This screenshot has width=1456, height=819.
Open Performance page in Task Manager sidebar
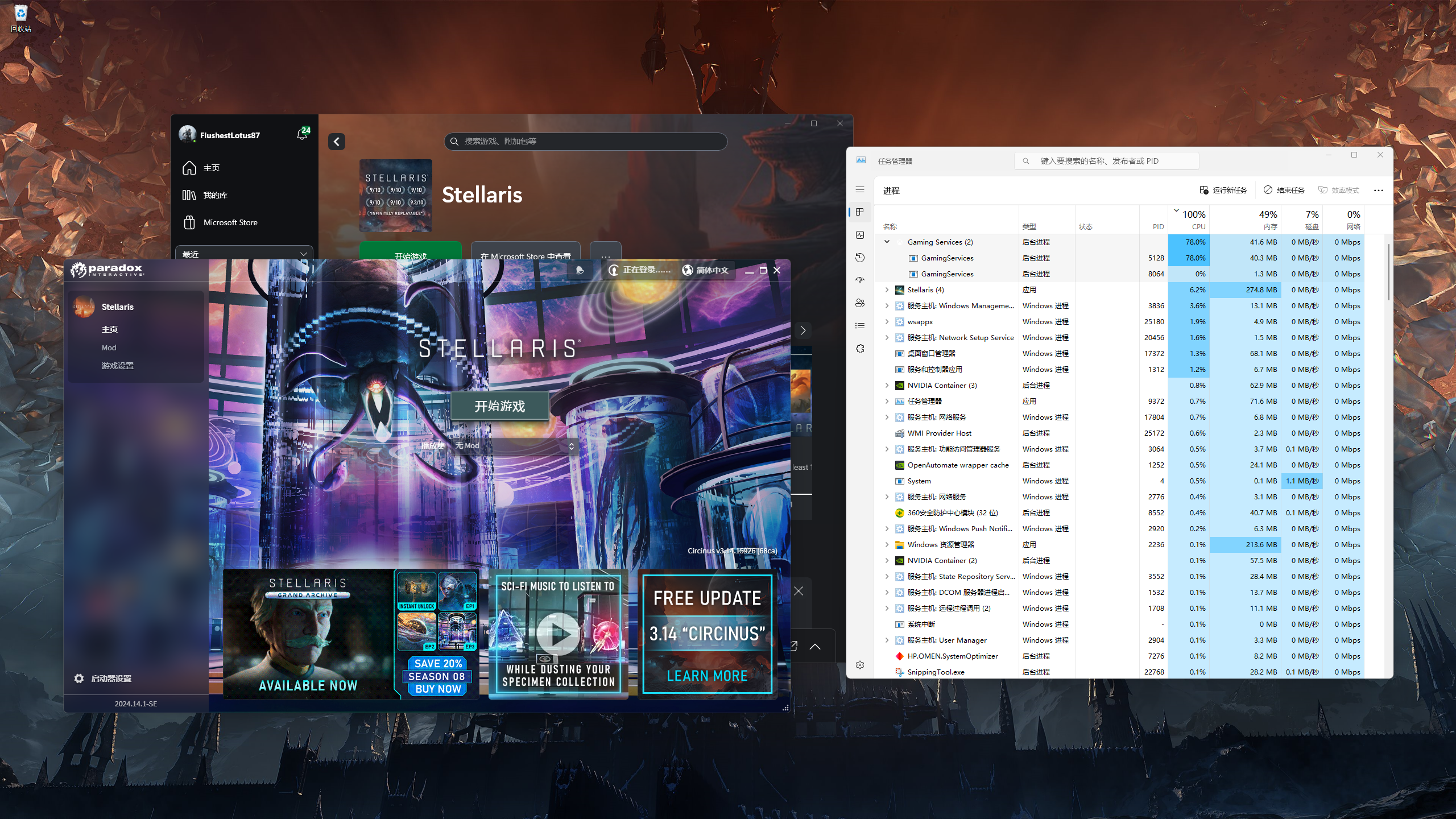(860, 235)
